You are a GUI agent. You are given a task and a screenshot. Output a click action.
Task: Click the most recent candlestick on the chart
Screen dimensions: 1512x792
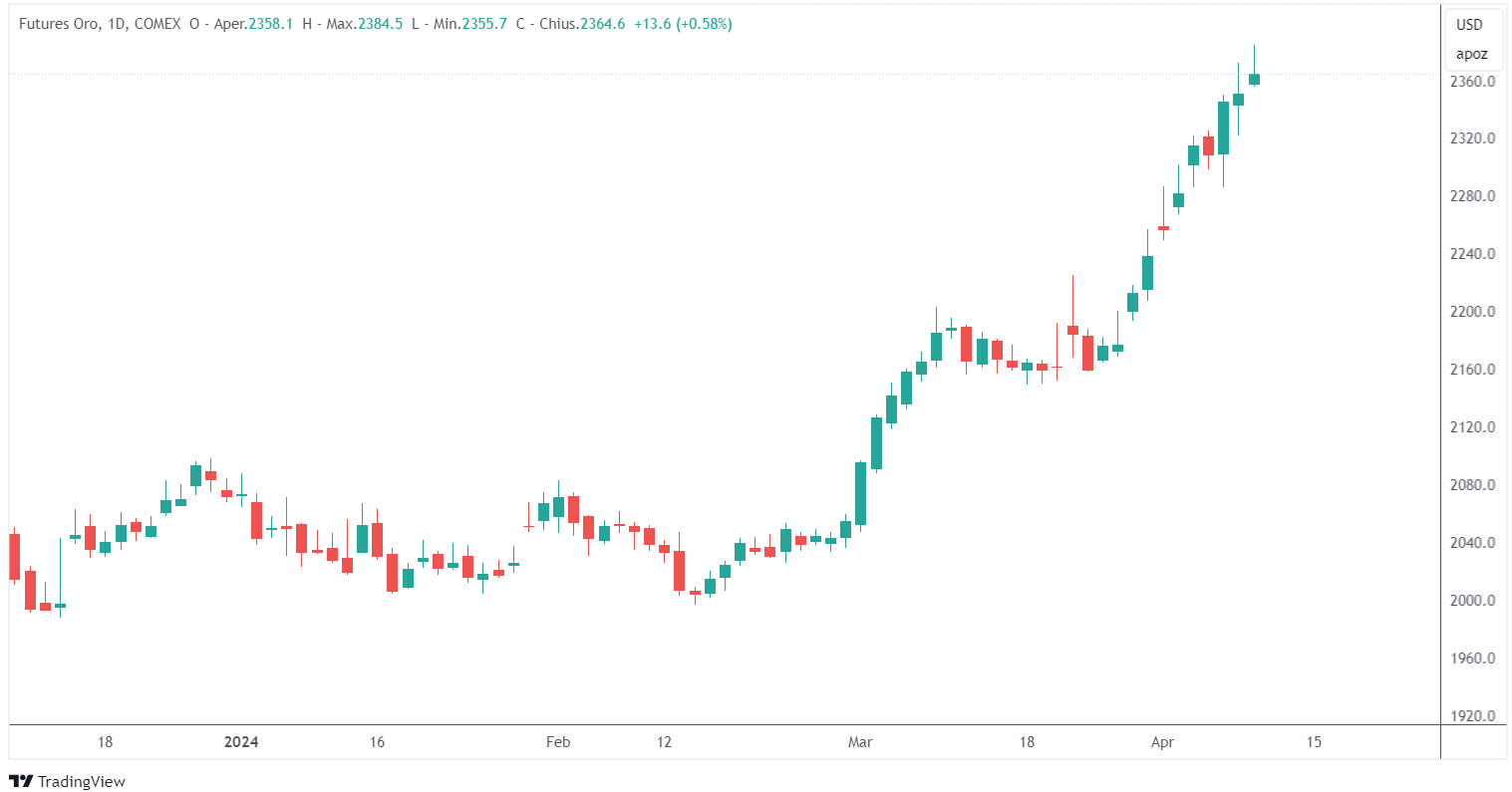pyautogui.click(x=1254, y=79)
